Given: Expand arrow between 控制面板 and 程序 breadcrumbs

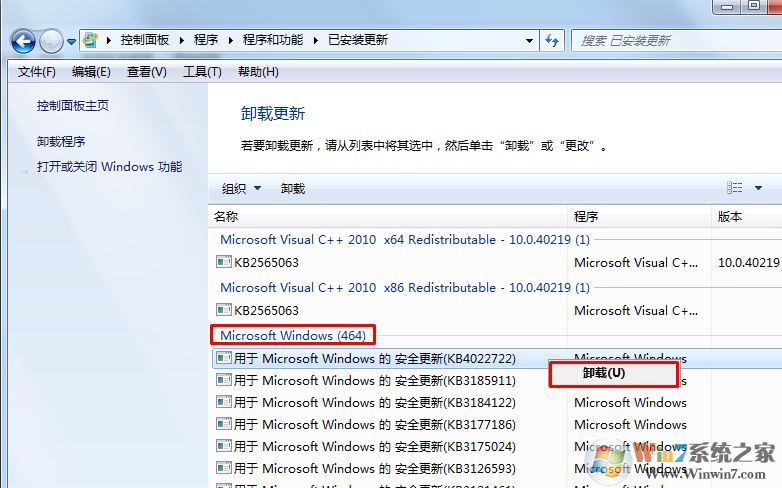Looking at the screenshot, I should coord(182,40).
